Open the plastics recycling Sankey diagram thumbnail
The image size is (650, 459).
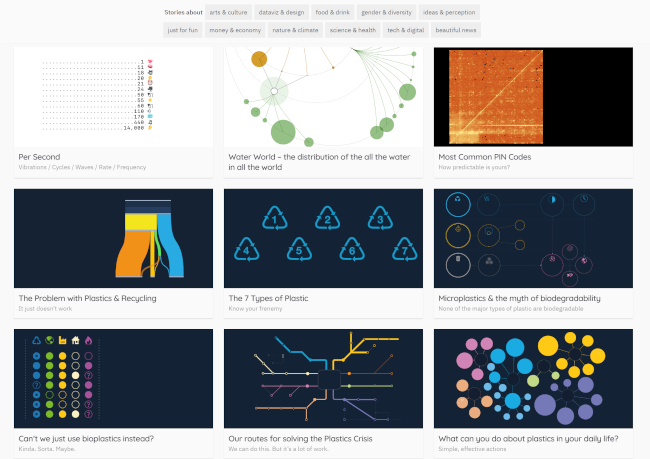[113, 238]
